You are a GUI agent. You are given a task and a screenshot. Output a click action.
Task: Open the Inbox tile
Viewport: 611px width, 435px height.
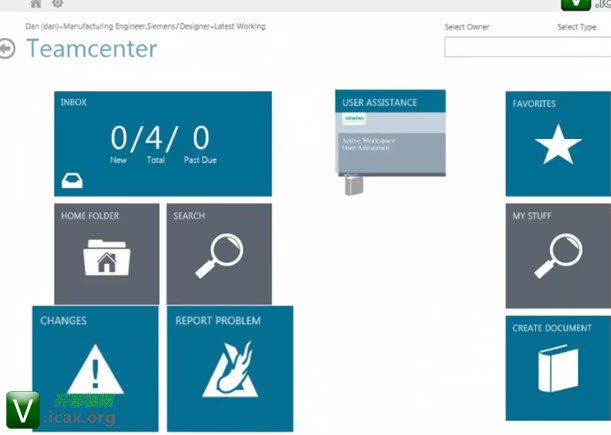pyautogui.click(x=163, y=143)
